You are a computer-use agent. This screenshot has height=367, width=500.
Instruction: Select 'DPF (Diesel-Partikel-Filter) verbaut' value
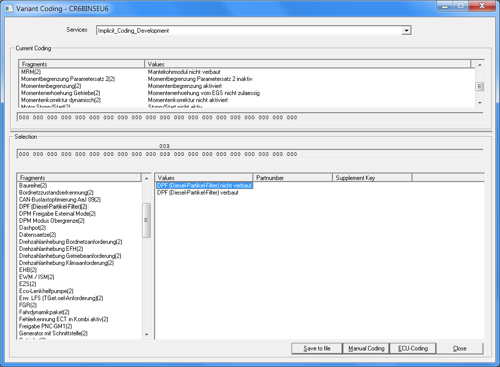[x=198, y=193]
